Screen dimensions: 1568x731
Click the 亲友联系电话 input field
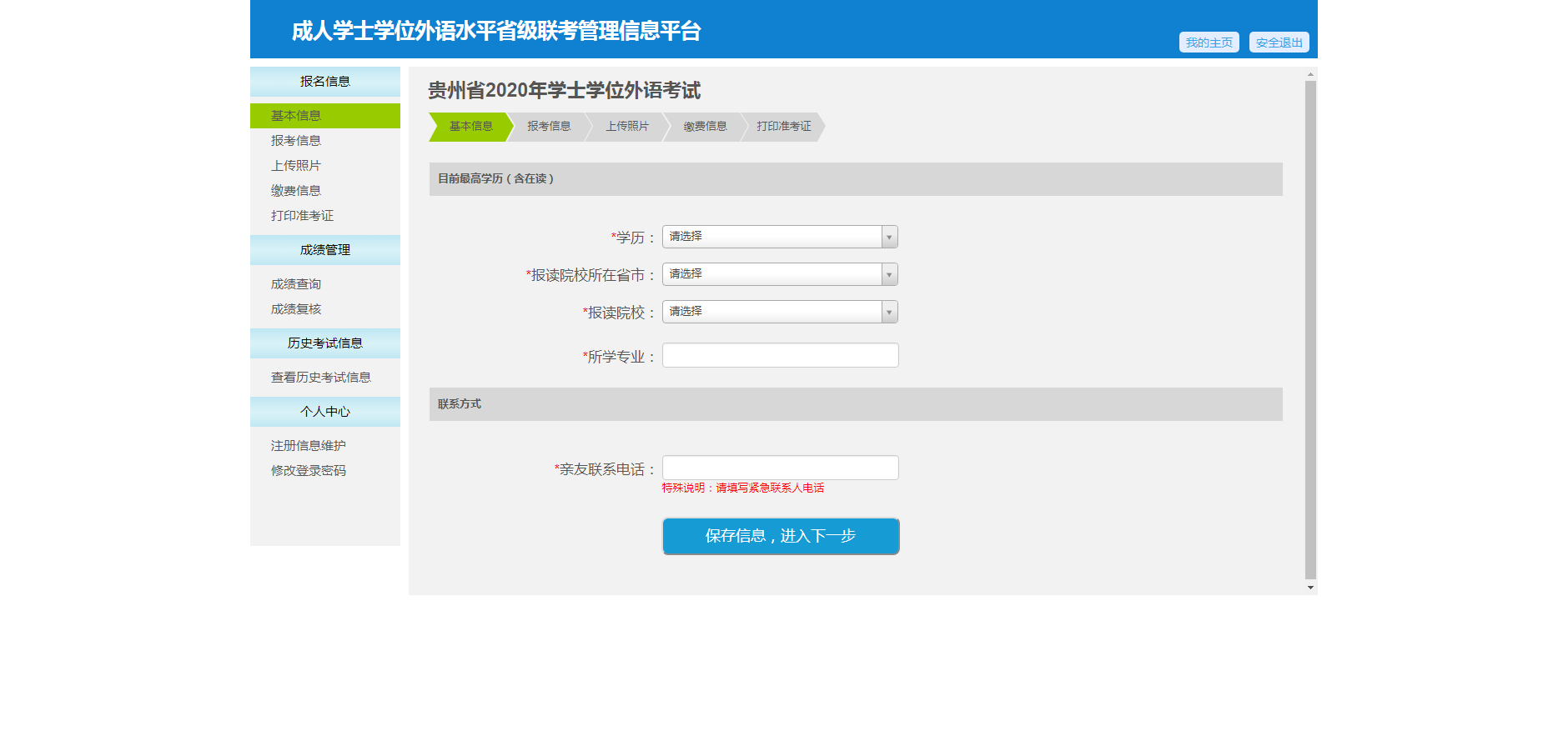pyautogui.click(x=780, y=468)
